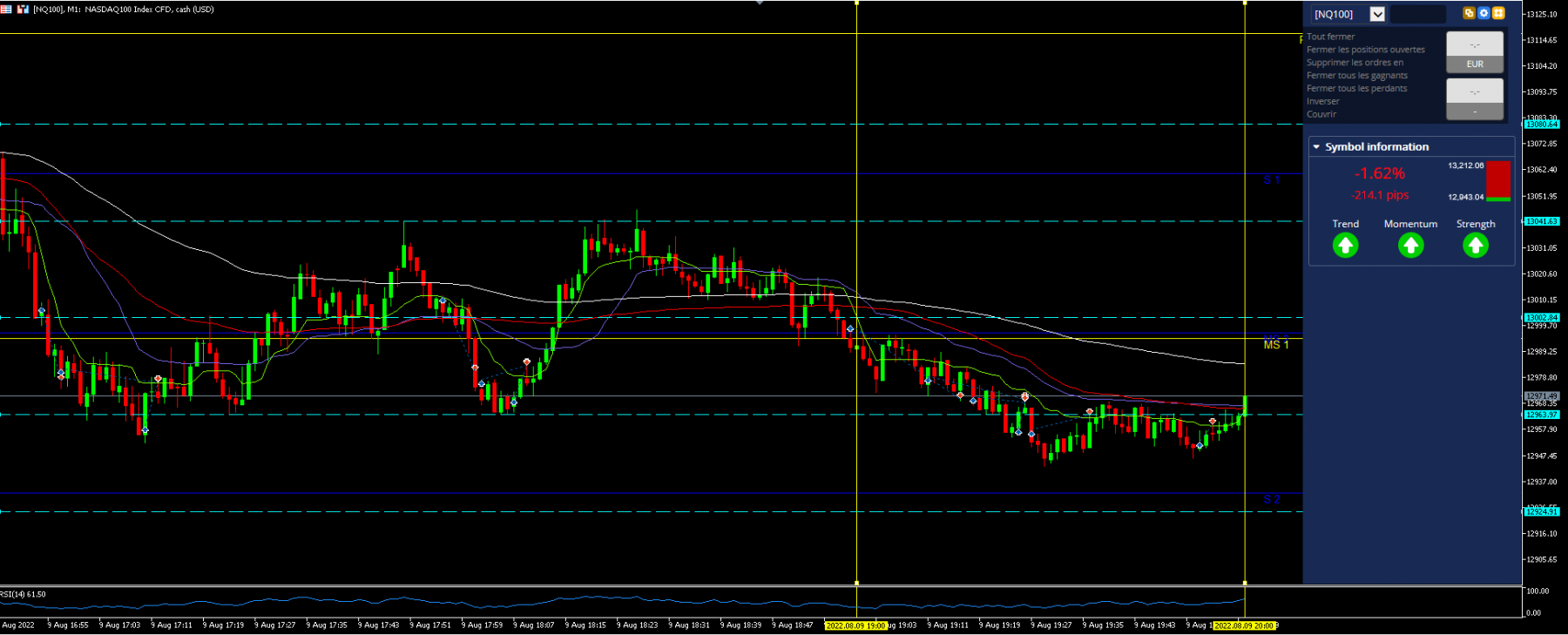This screenshot has height=635, width=1568.
Task: Click the 2022.08.09 19:00 time marker
Action: click(x=856, y=625)
